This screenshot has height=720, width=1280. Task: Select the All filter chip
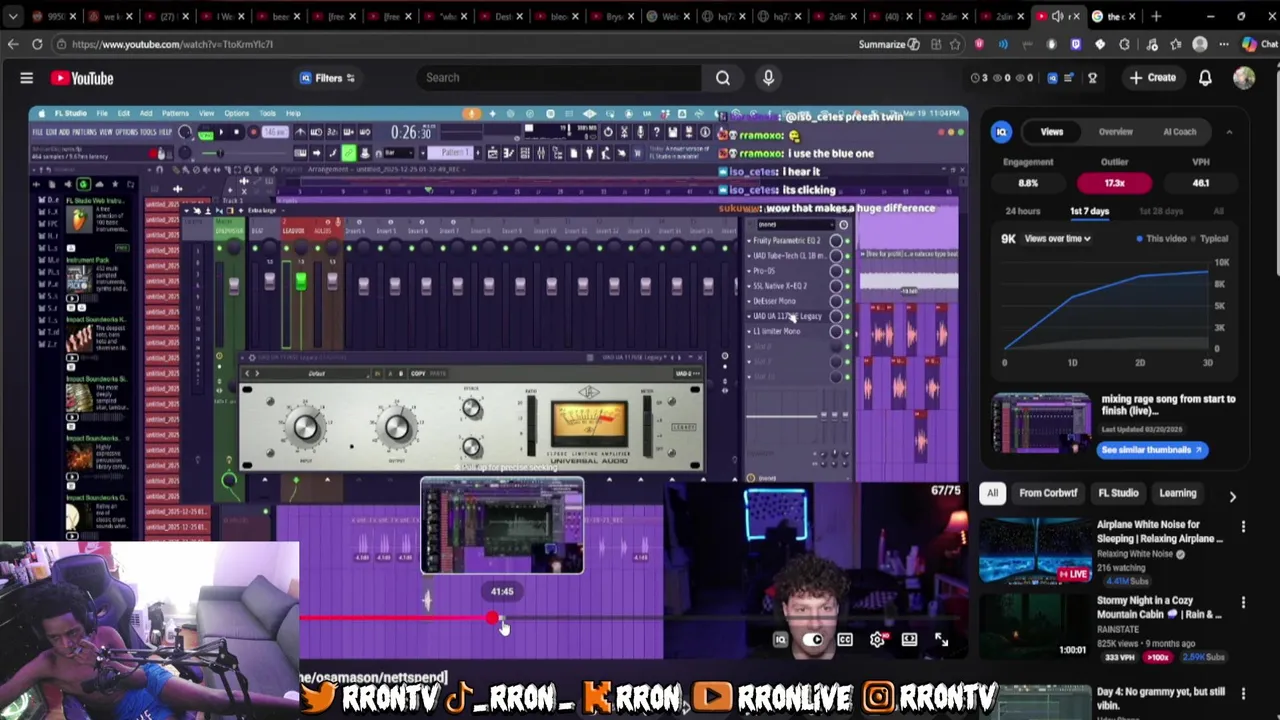pyautogui.click(x=992, y=493)
